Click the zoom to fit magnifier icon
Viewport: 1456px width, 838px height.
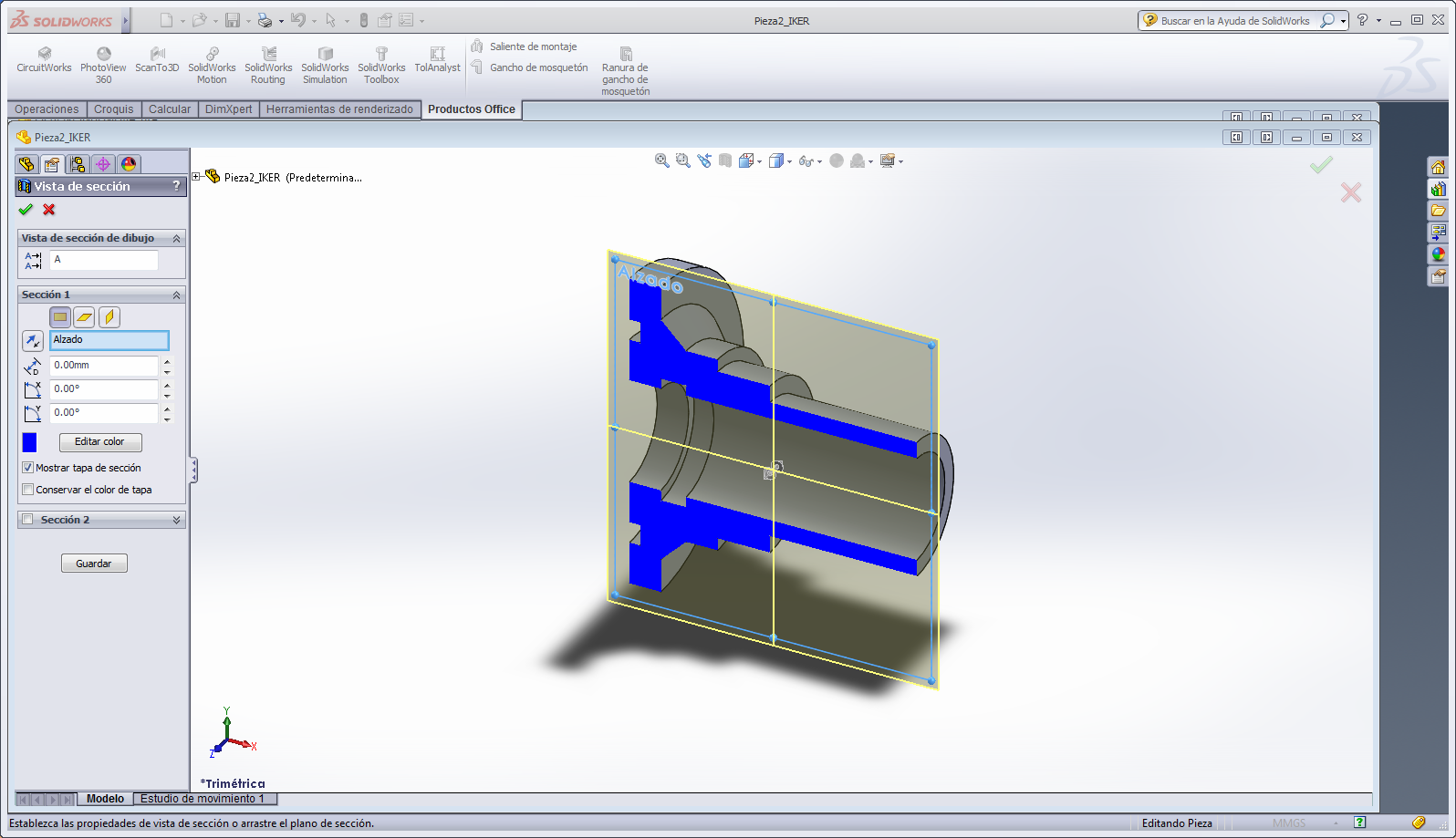pyautogui.click(x=662, y=161)
